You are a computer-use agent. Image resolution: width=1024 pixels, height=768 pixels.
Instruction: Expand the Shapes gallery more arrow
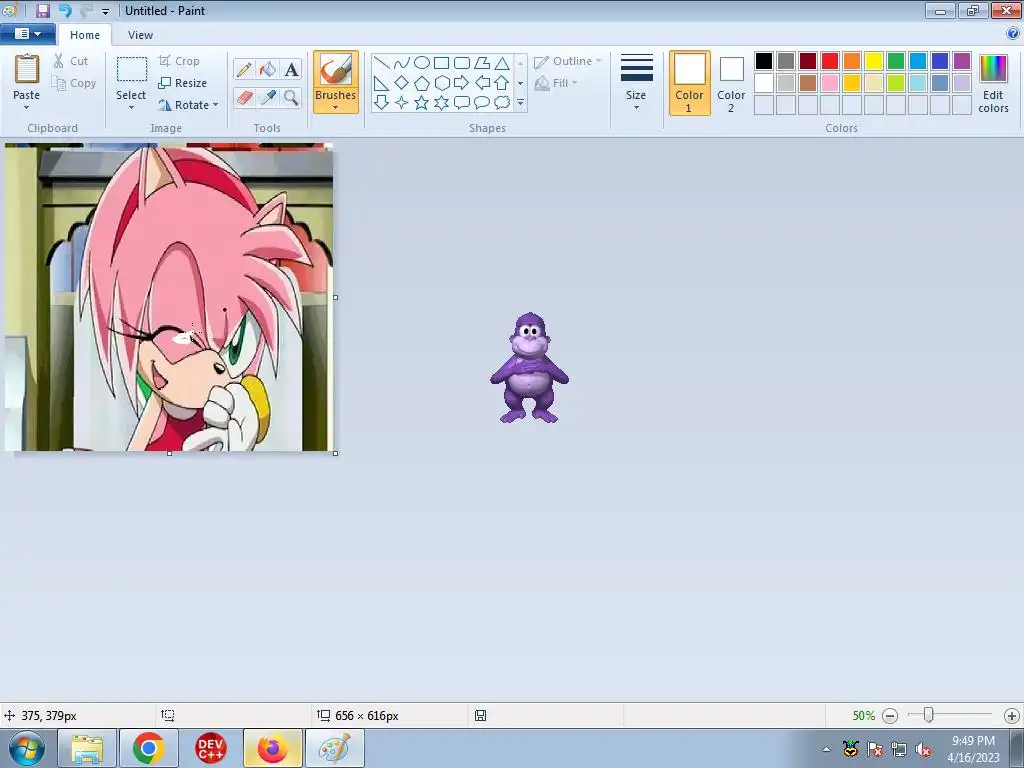[520, 103]
